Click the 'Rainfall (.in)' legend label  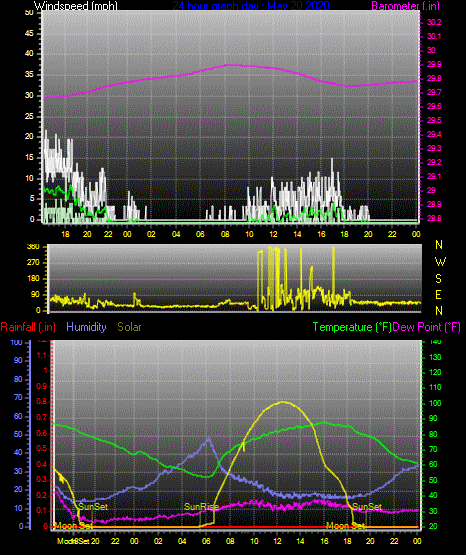tap(28, 327)
